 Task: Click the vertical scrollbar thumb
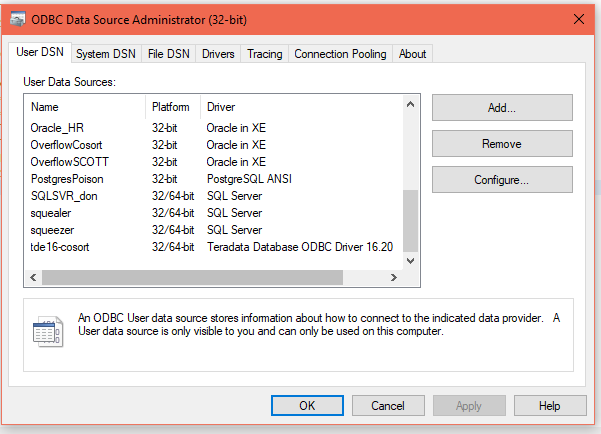pos(411,221)
